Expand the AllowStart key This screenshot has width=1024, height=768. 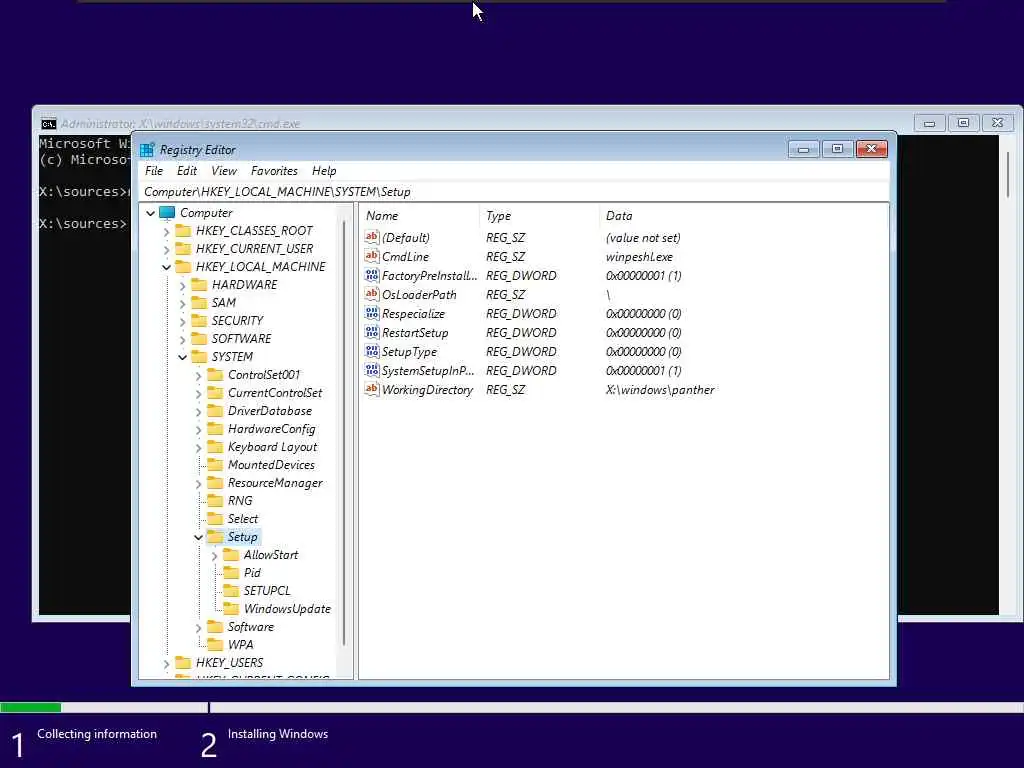tap(215, 555)
